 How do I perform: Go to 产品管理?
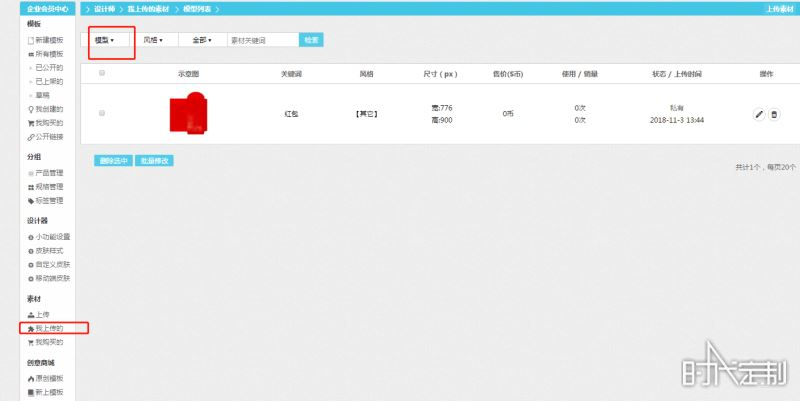(x=46, y=173)
